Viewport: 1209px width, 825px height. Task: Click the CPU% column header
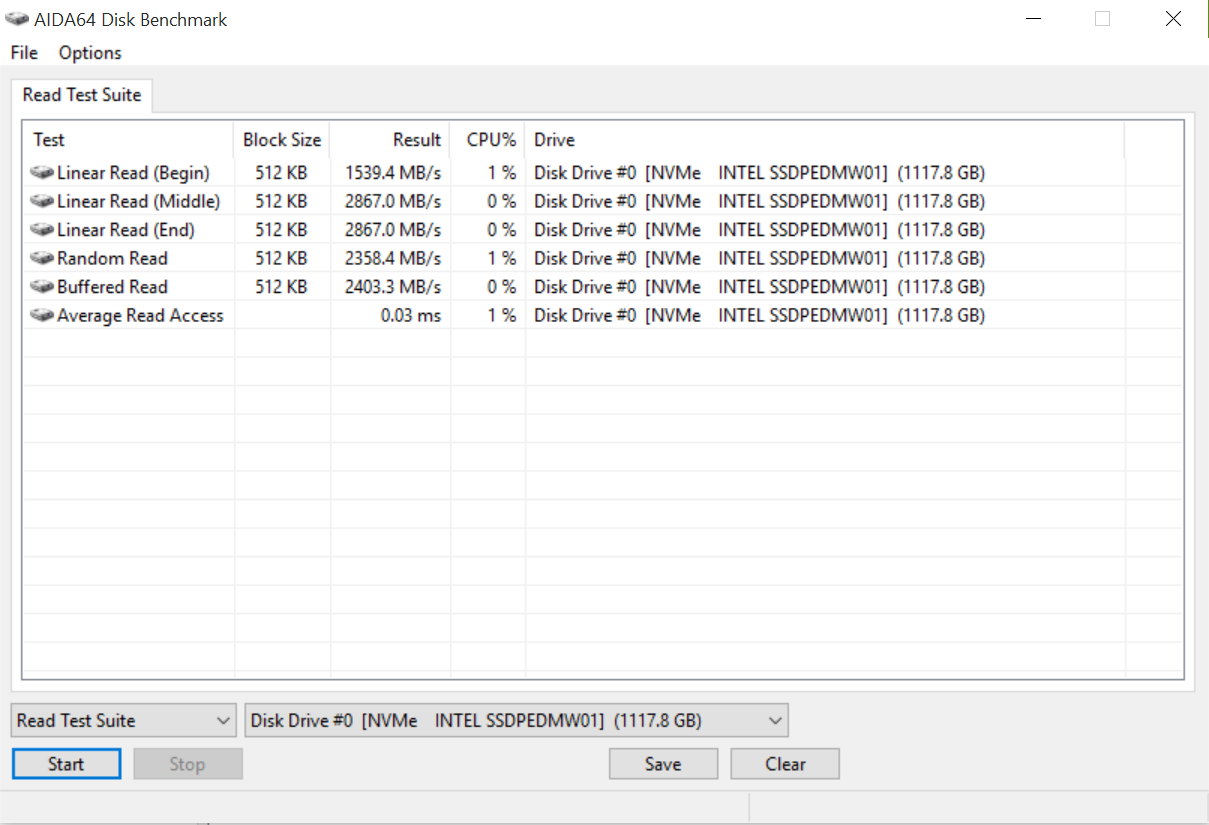[488, 140]
